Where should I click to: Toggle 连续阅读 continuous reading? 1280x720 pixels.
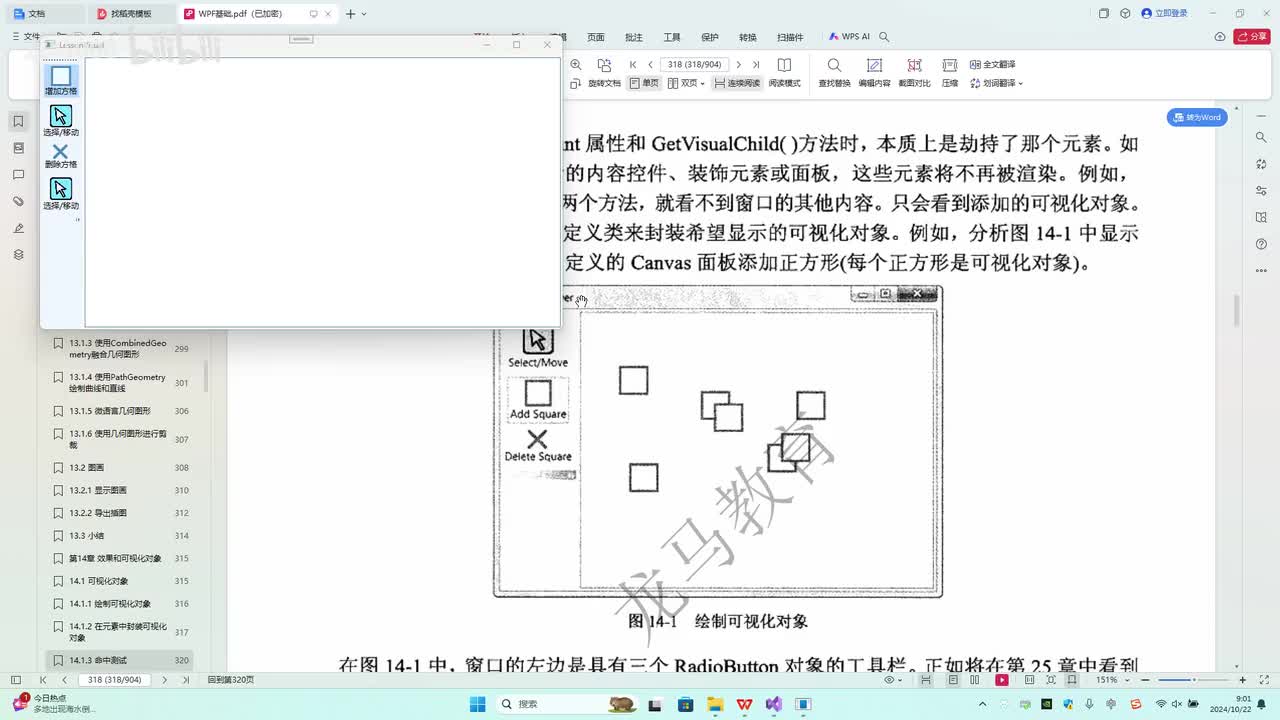[x=737, y=83]
